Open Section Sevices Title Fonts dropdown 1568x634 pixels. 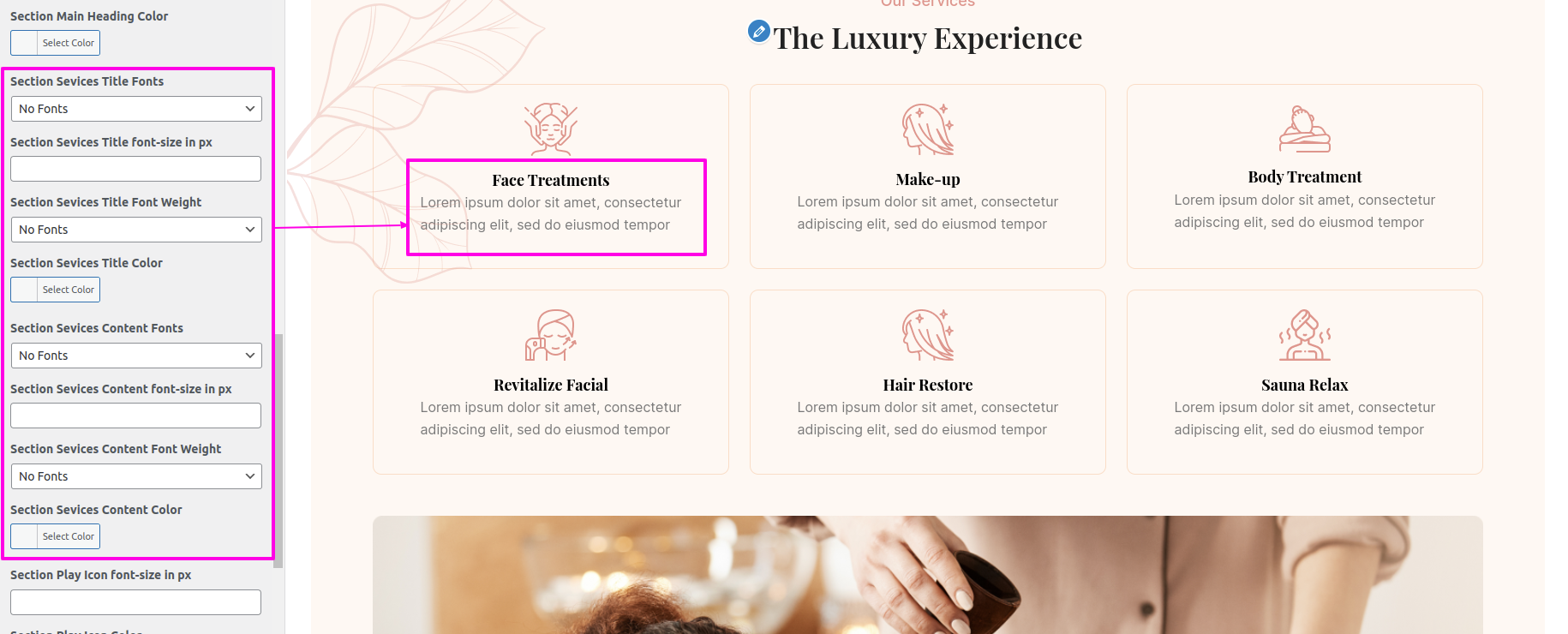(x=136, y=109)
